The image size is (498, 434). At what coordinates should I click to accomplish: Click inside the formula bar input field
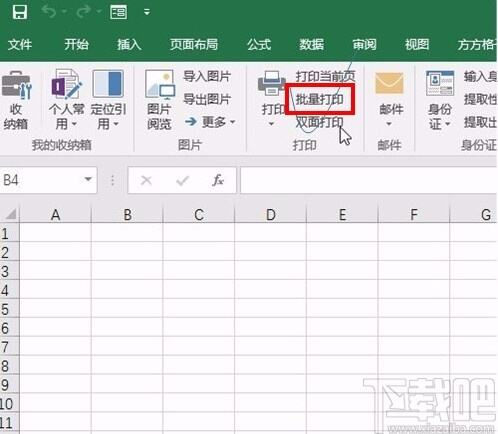(368, 180)
